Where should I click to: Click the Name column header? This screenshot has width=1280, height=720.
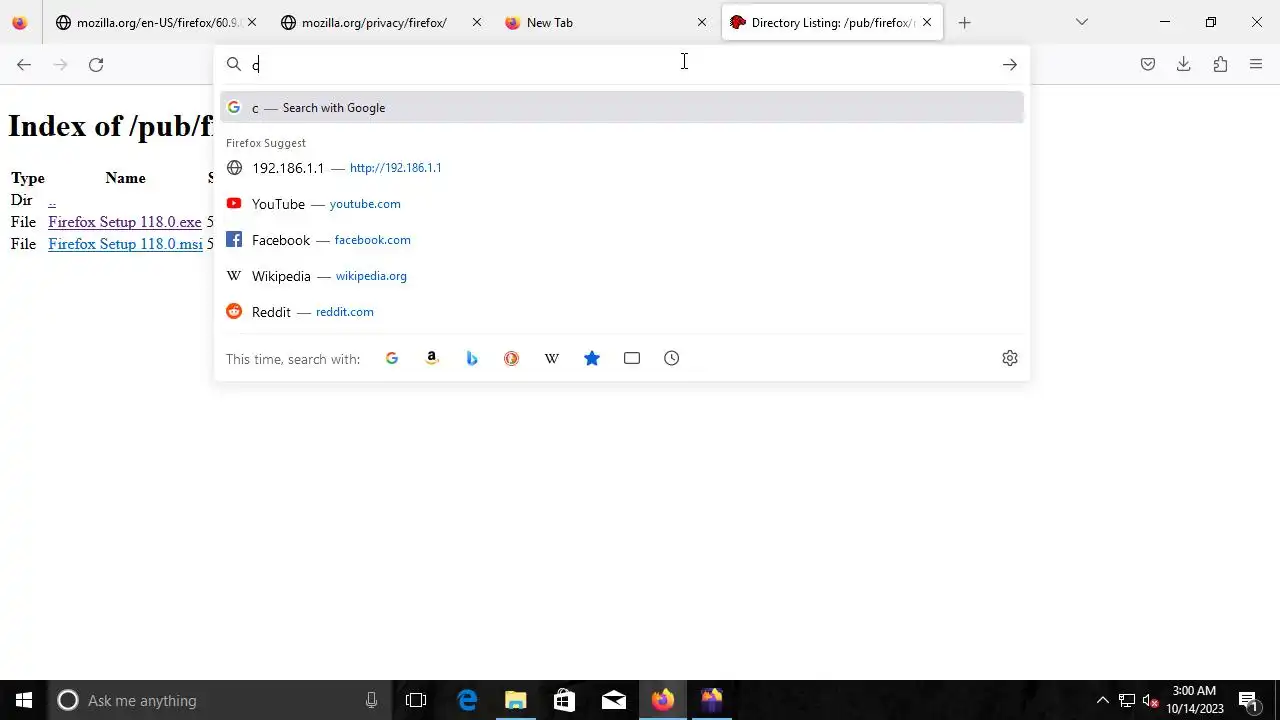tap(125, 178)
